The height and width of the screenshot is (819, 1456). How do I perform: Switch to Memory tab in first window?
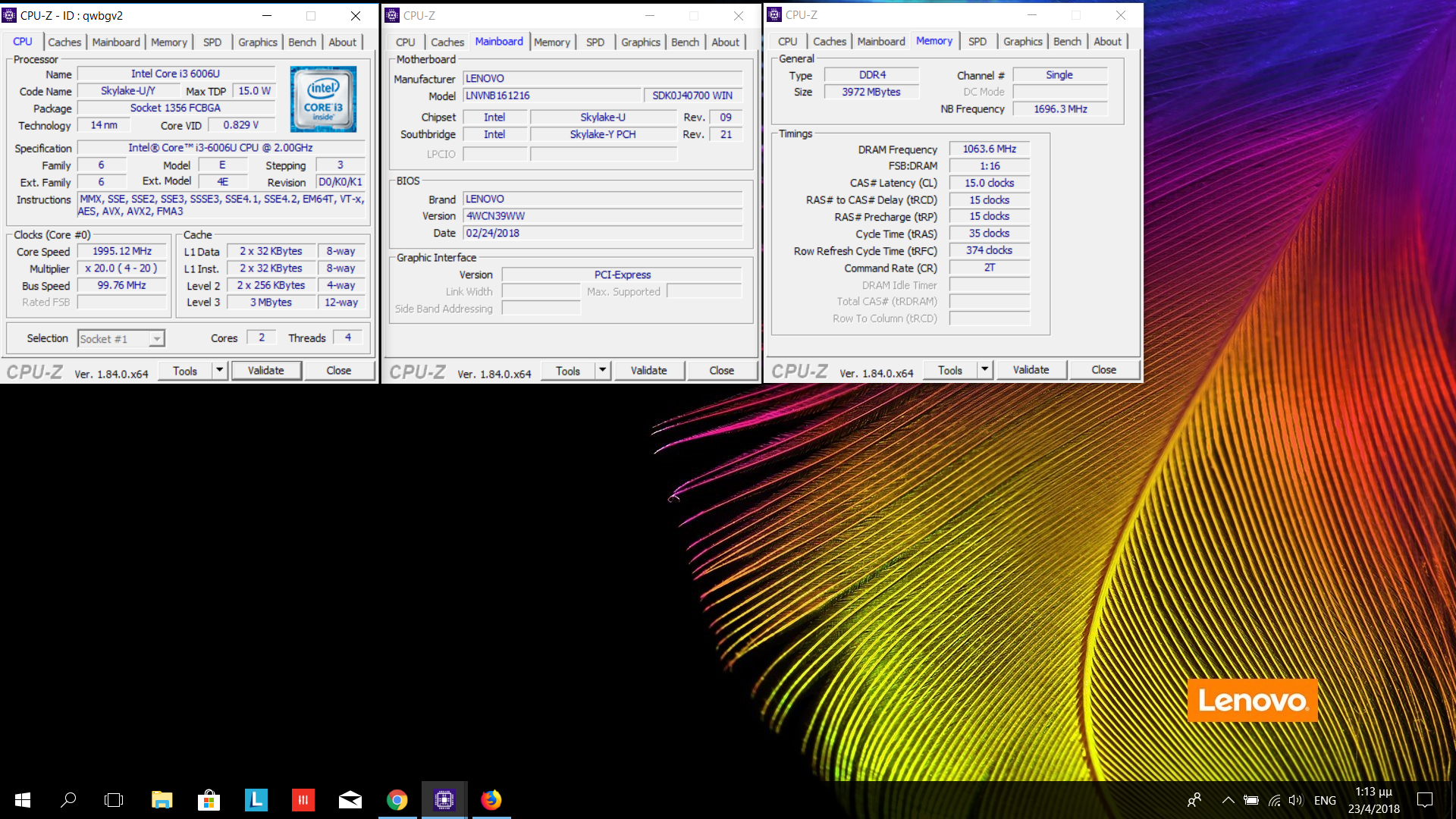pyautogui.click(x=168, y=42)
